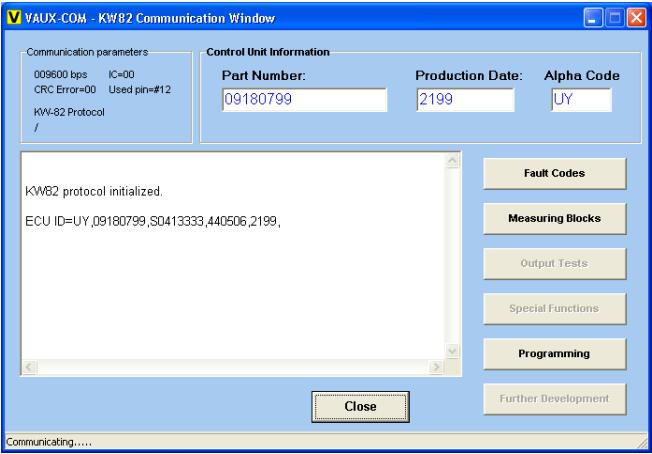Click the 'KW-82 Protocol' text
Image resolution: width=652 pixels, height=454 pixels.
pos(69,112)
